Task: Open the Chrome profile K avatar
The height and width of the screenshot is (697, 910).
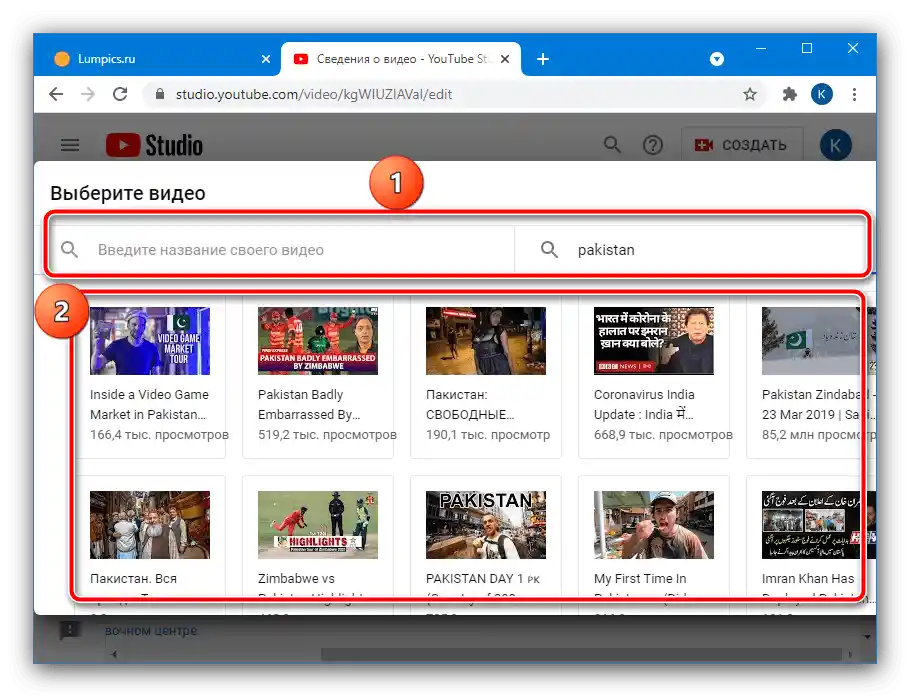Action: point(822,94)
